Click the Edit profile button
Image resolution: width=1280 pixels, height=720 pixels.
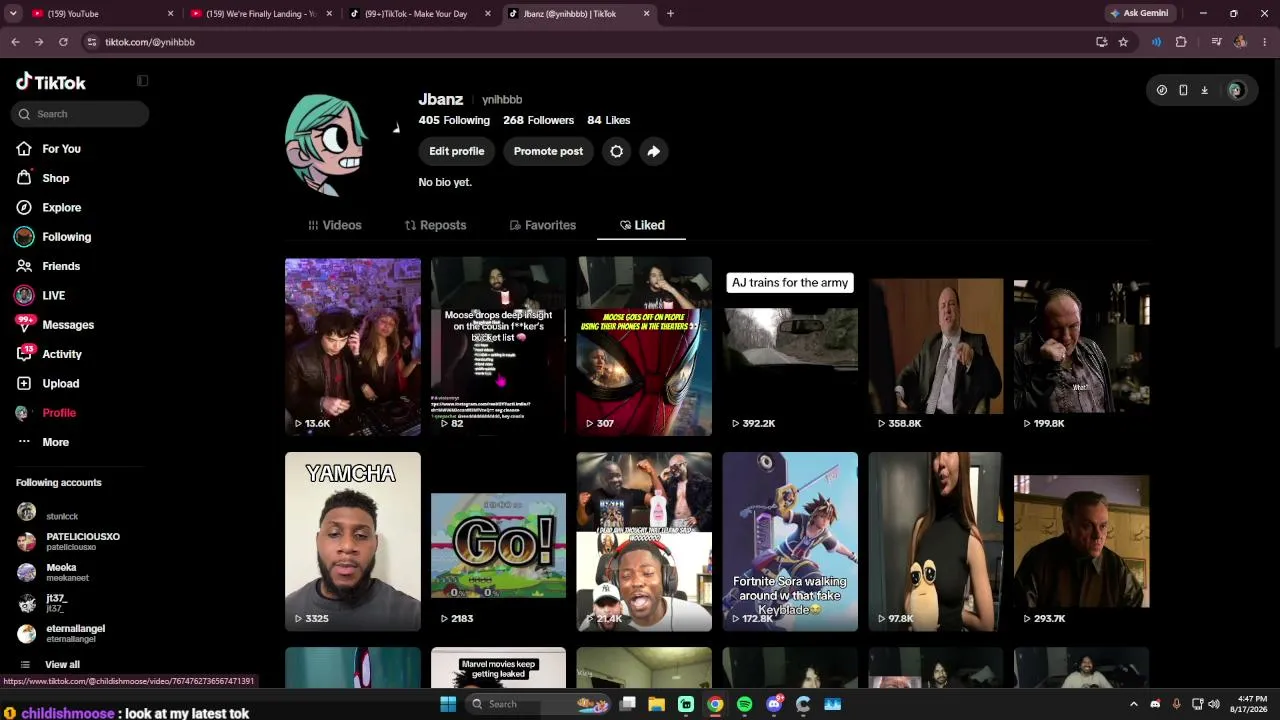(x=457, y=151)
